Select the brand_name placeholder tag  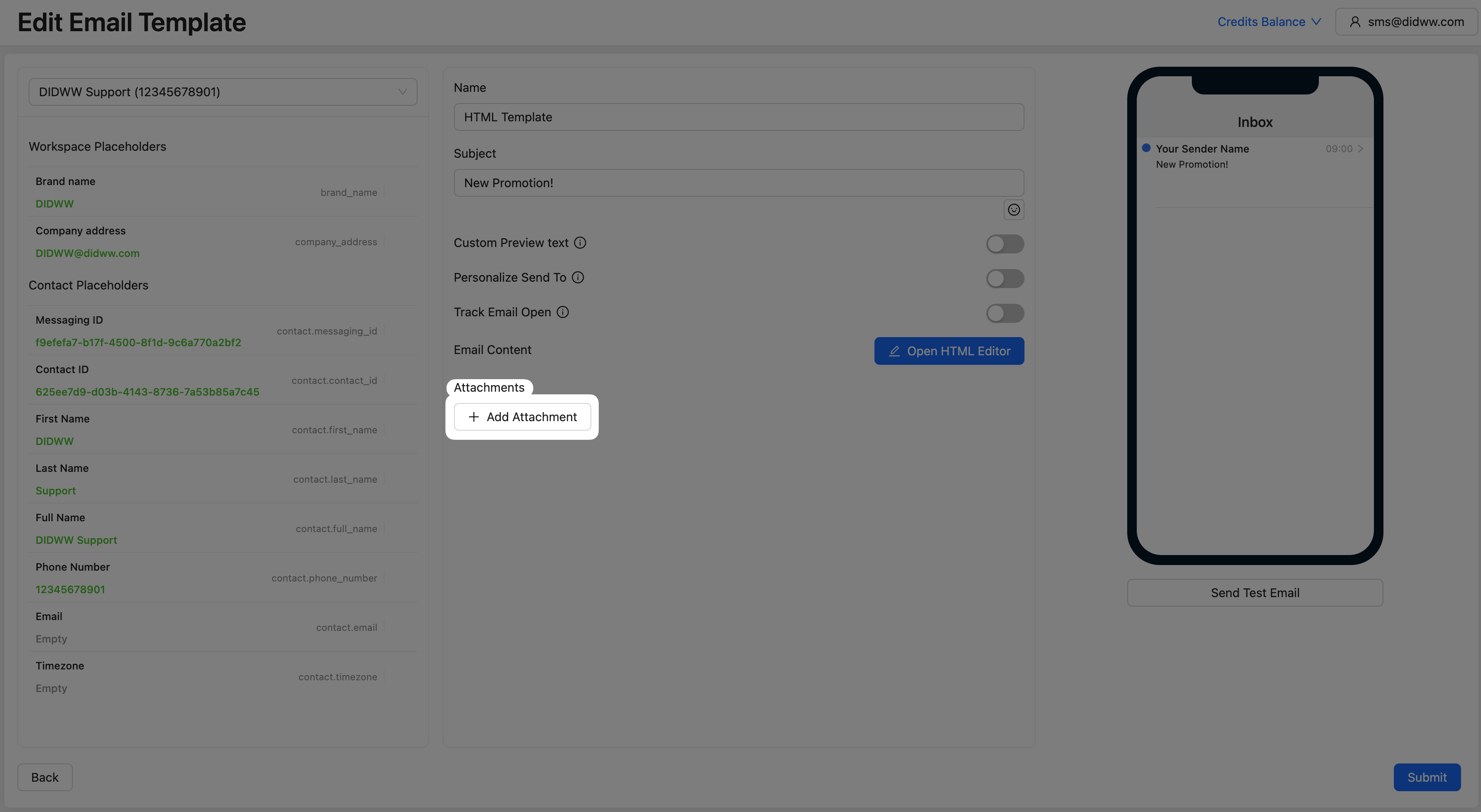pos(349,192)
